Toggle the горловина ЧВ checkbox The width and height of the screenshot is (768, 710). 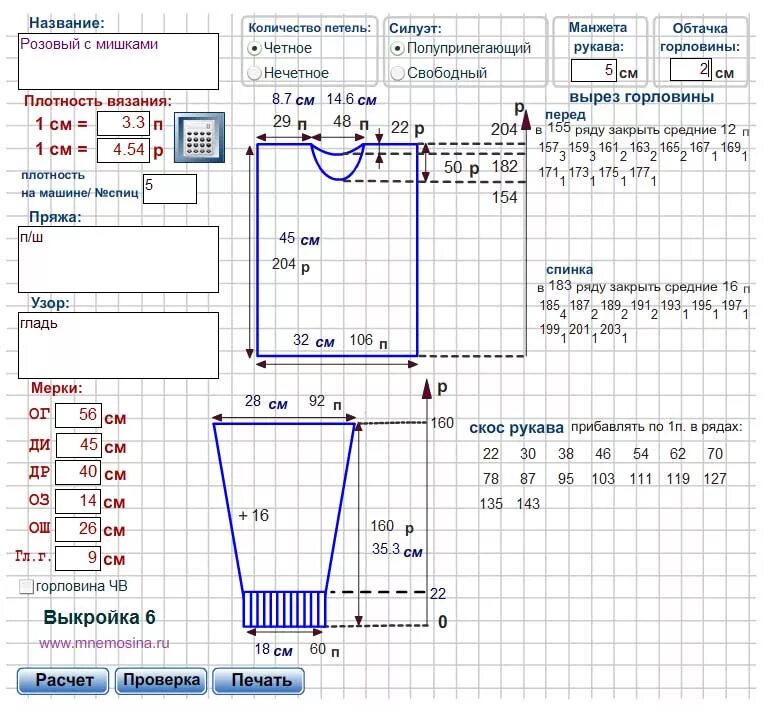[x=26, y=587]
